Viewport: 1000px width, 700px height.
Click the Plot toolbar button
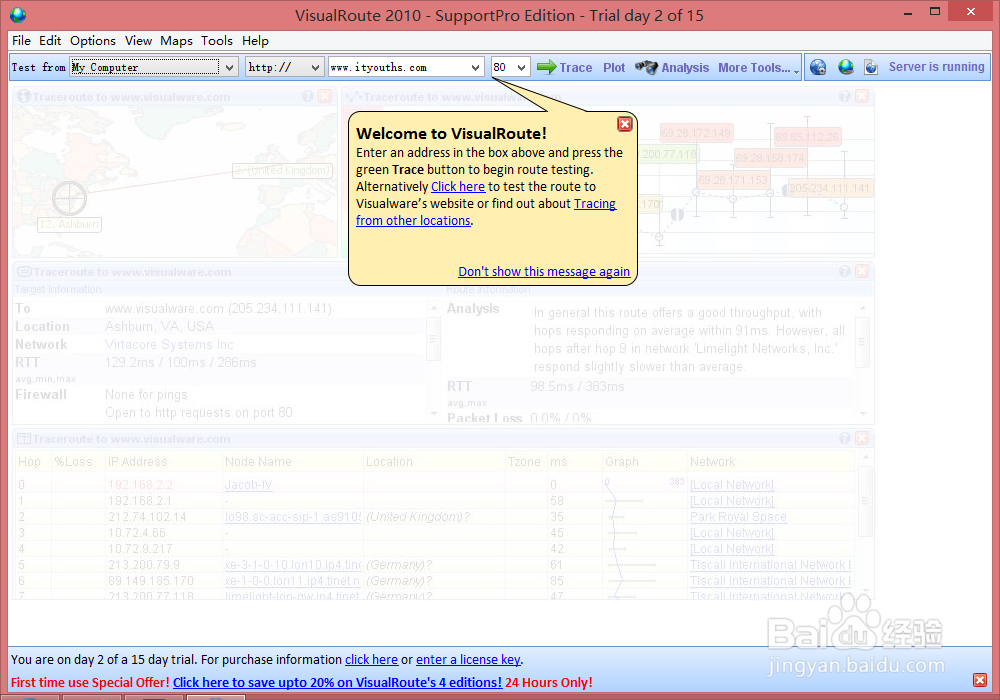[614, 68]
